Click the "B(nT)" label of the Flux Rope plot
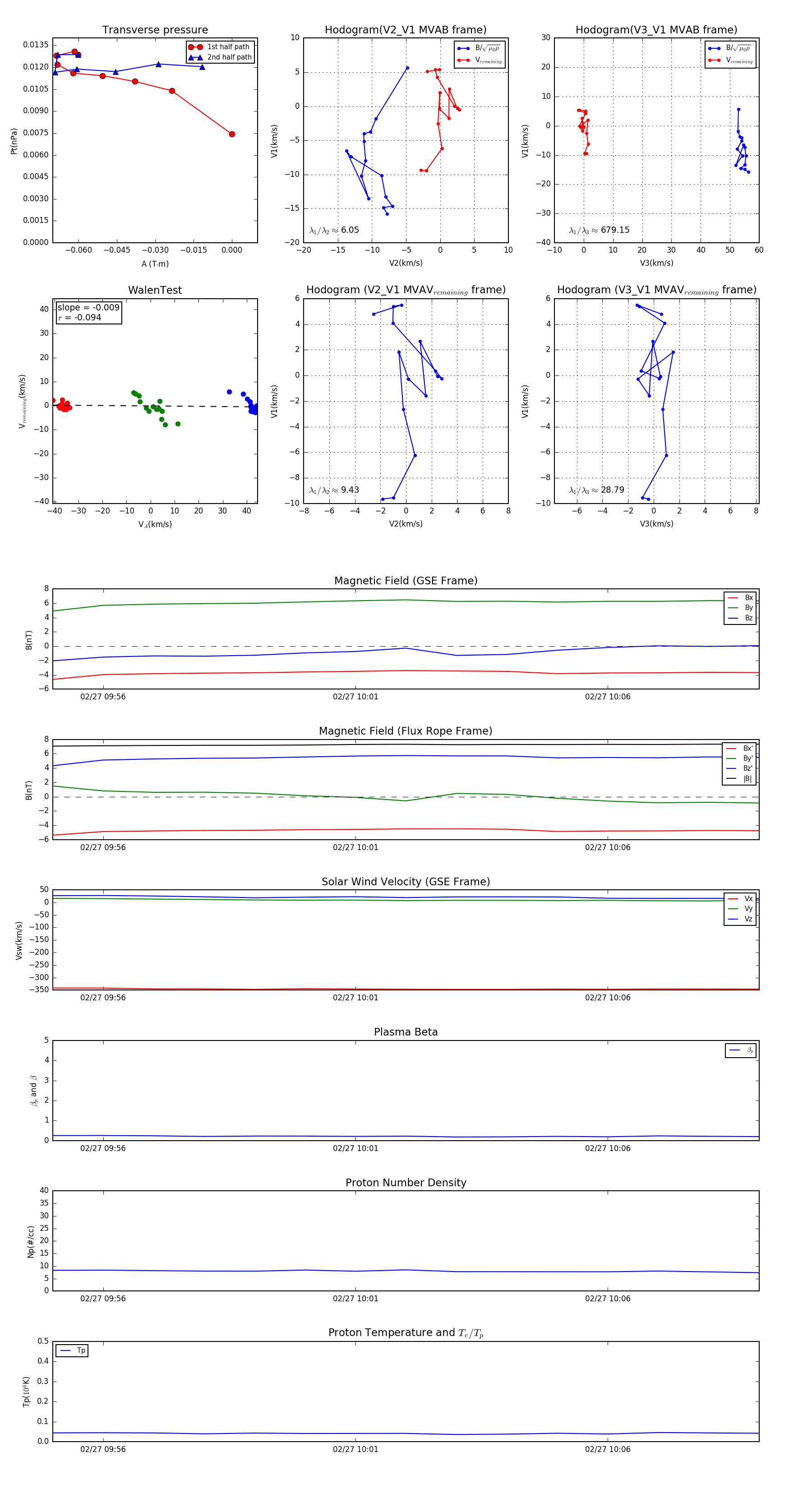Screen dimensions: 812x1489 [29, 790]
